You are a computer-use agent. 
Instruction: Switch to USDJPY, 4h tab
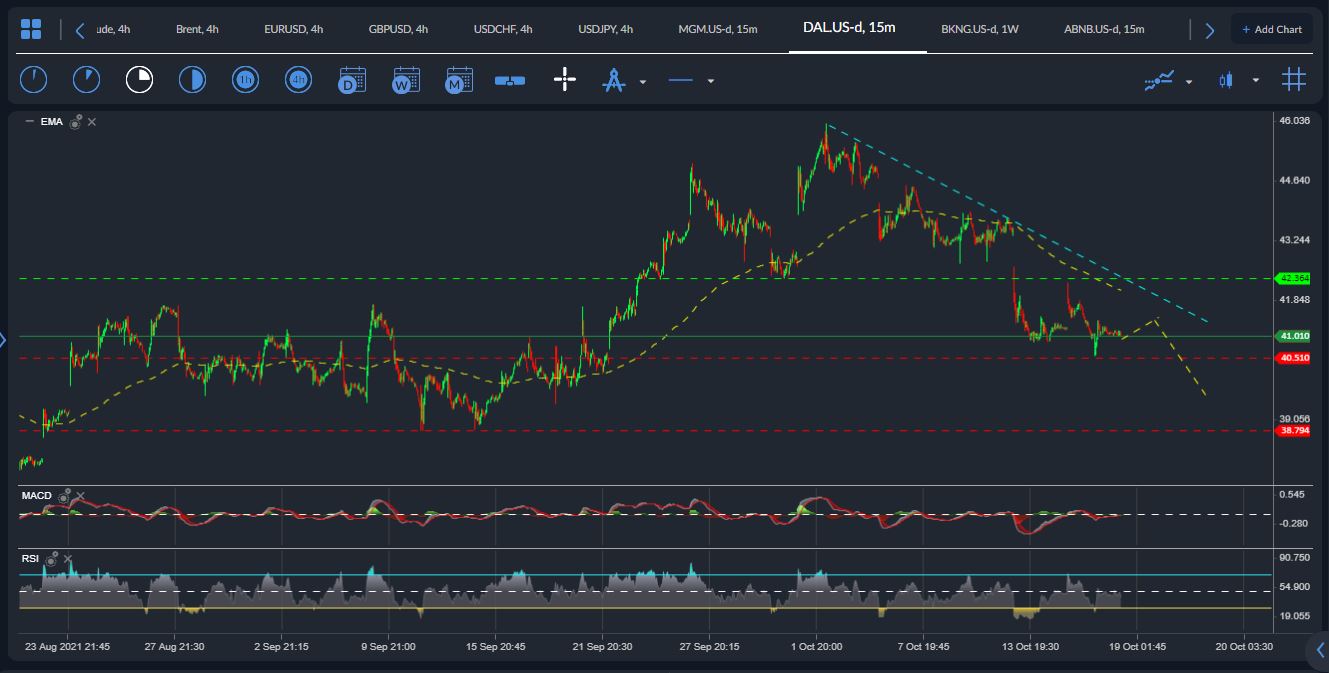click(x=605, y=29)
